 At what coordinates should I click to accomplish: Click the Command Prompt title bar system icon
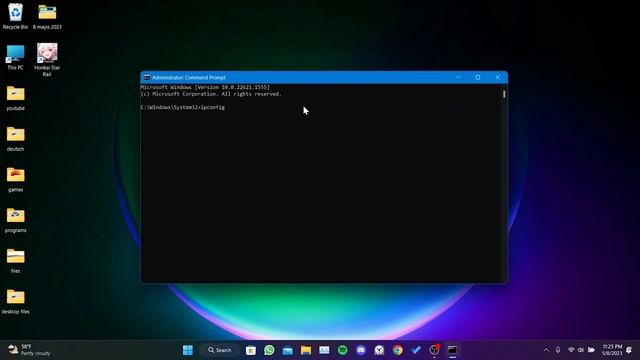coord(147,78)
